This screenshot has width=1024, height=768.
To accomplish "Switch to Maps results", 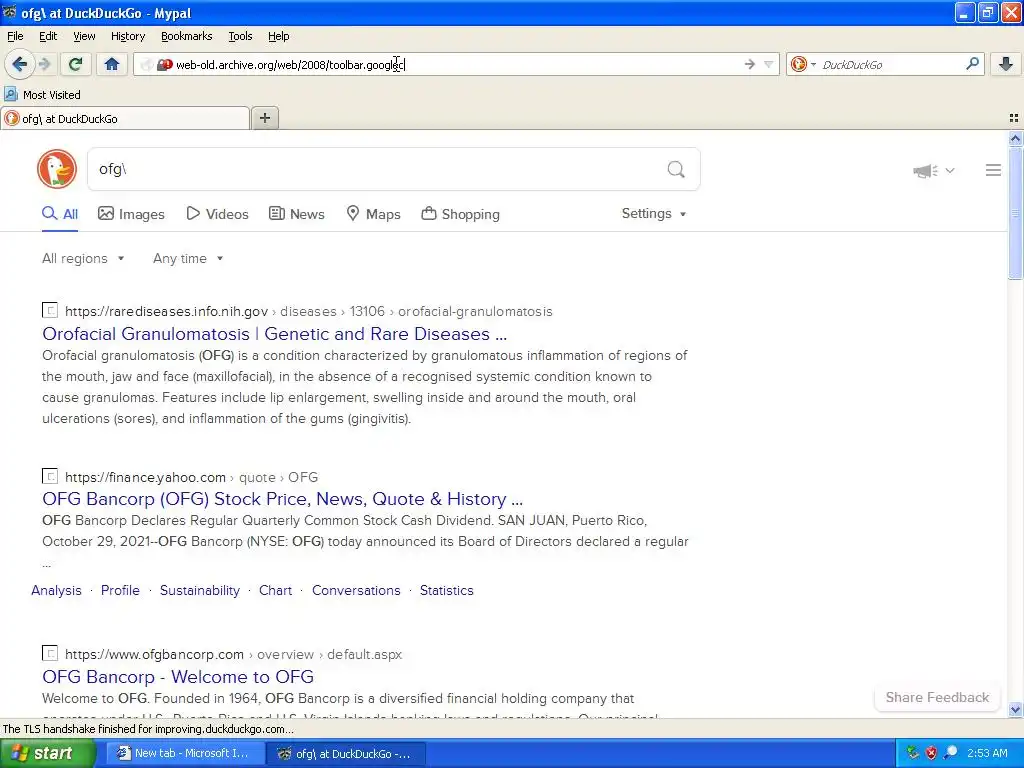I will pyautogui.click(x=373, y=214).
